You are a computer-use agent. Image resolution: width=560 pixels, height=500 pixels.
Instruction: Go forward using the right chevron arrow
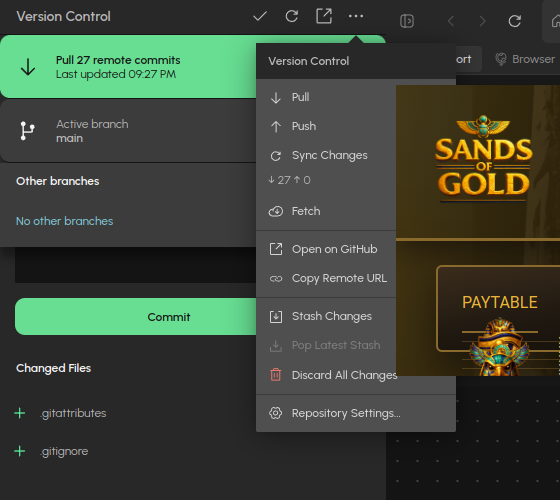[x=482, y=21]
